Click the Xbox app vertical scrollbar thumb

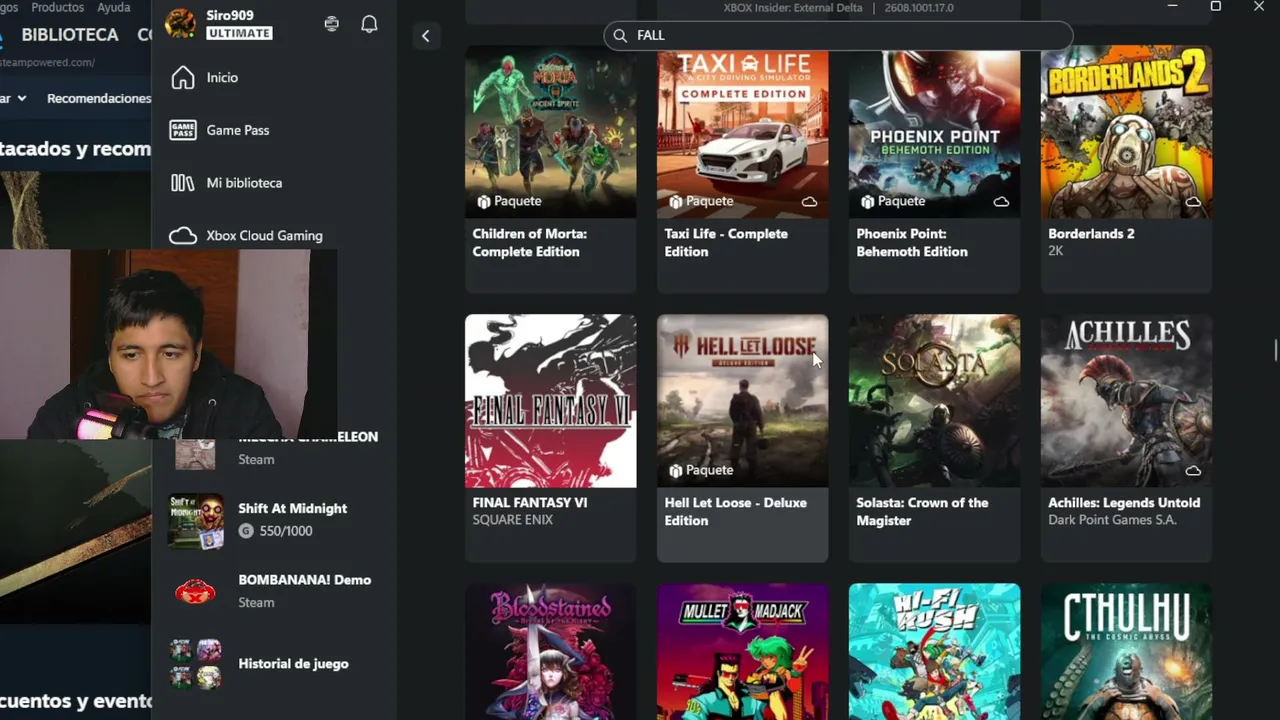(x=1275, y=351)
